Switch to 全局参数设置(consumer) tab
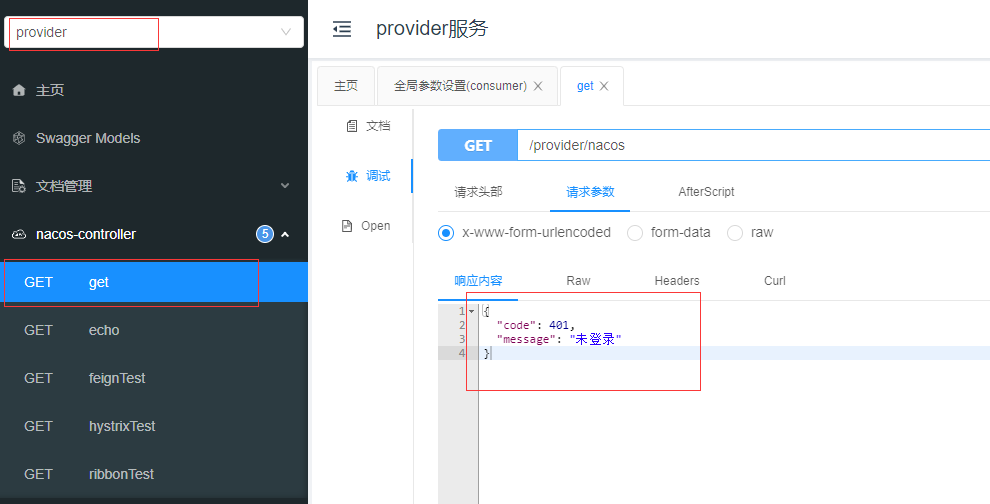Image resolution: width=990 pixels, height=504 pixels. pos(460,86)
